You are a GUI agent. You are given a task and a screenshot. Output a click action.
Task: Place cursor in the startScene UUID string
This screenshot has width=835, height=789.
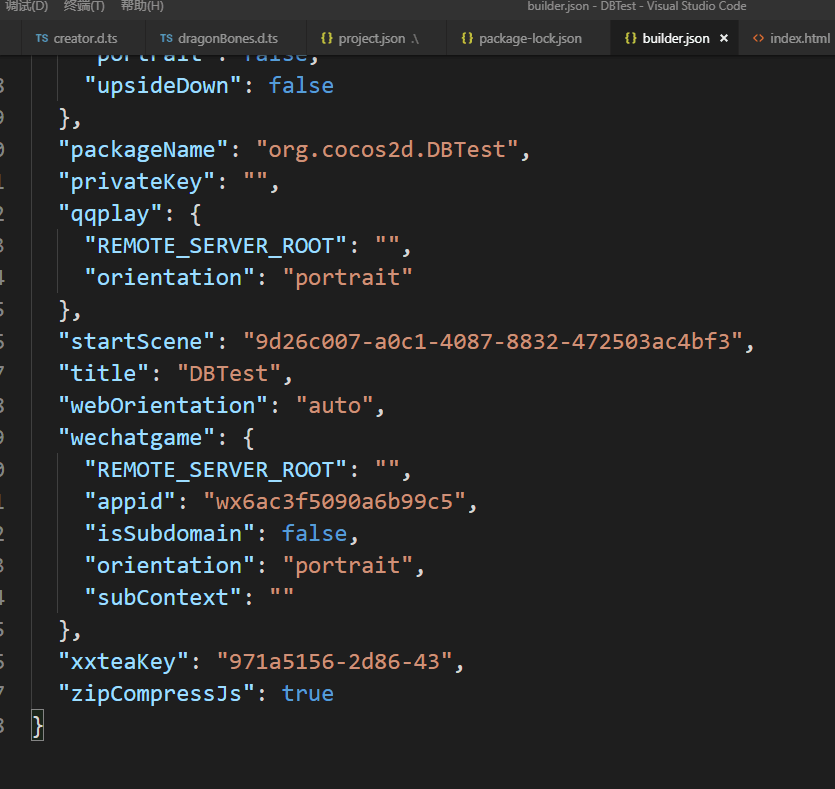click(493, 341)
